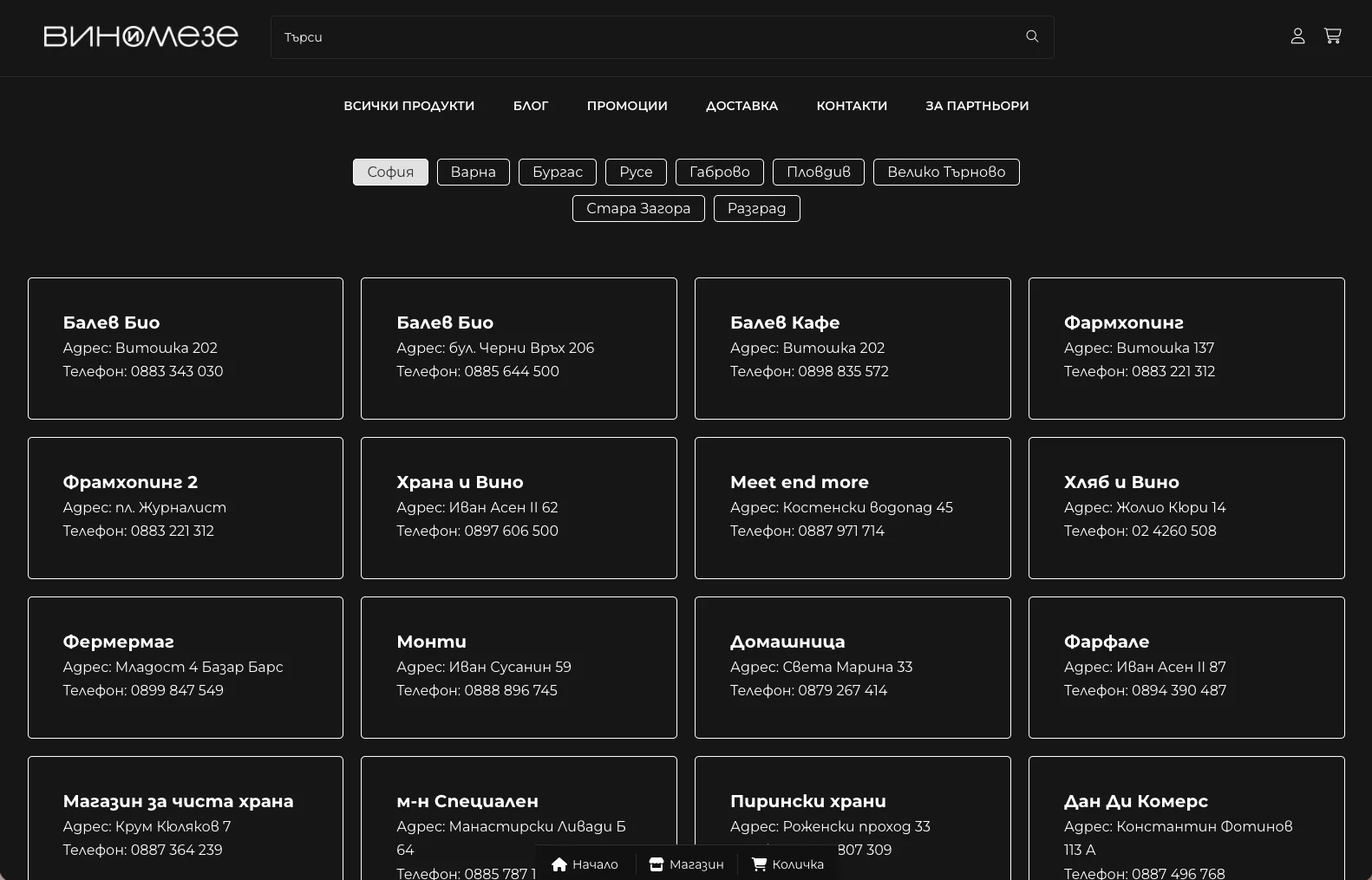Click the Meet end more store title
Image resolution: width=1372 pixels, height=880 pixels.
point(800,482)
